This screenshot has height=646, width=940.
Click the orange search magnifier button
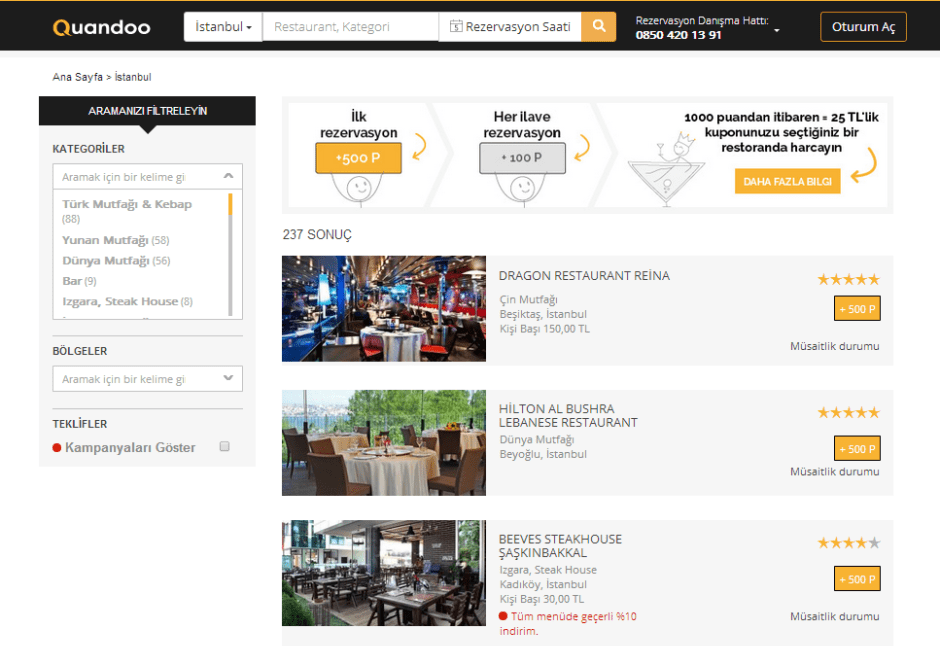[598, 27]
